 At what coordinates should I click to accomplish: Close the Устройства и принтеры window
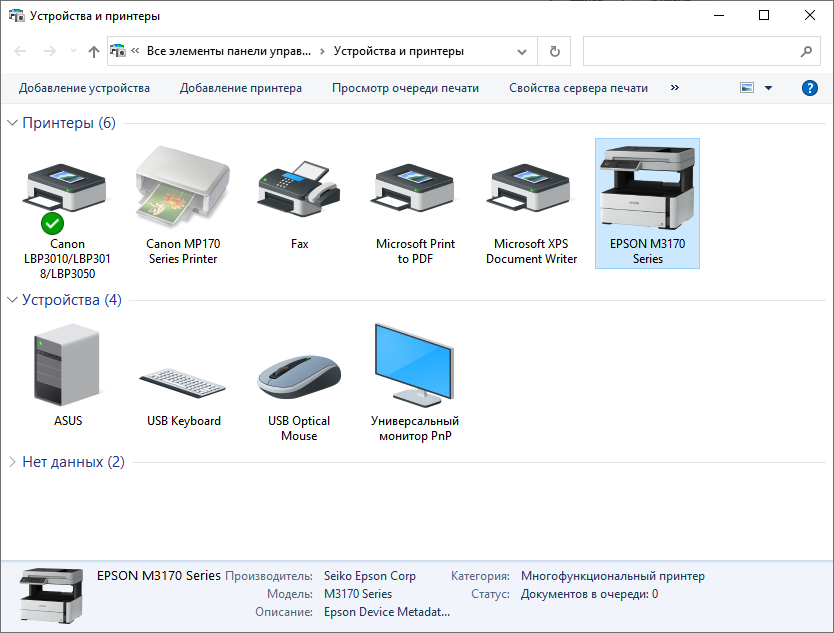810,15
